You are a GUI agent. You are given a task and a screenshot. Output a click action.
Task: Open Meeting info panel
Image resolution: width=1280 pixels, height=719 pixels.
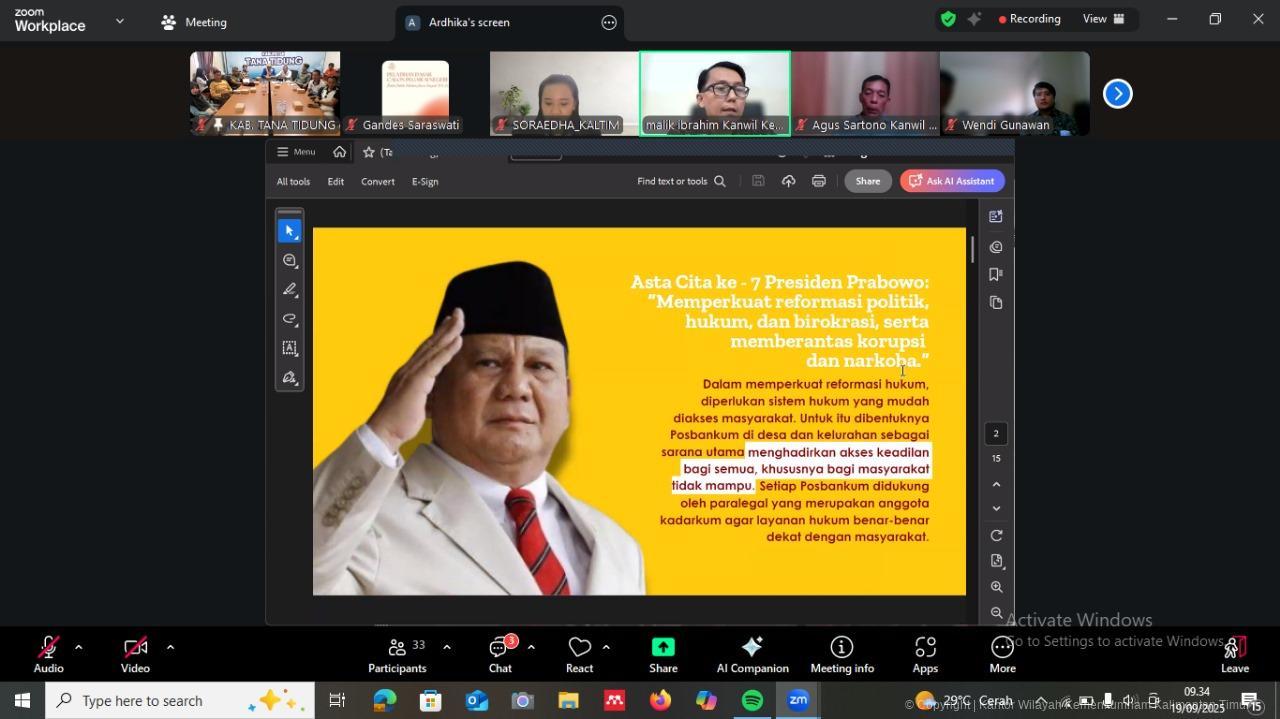click(842, 655)
